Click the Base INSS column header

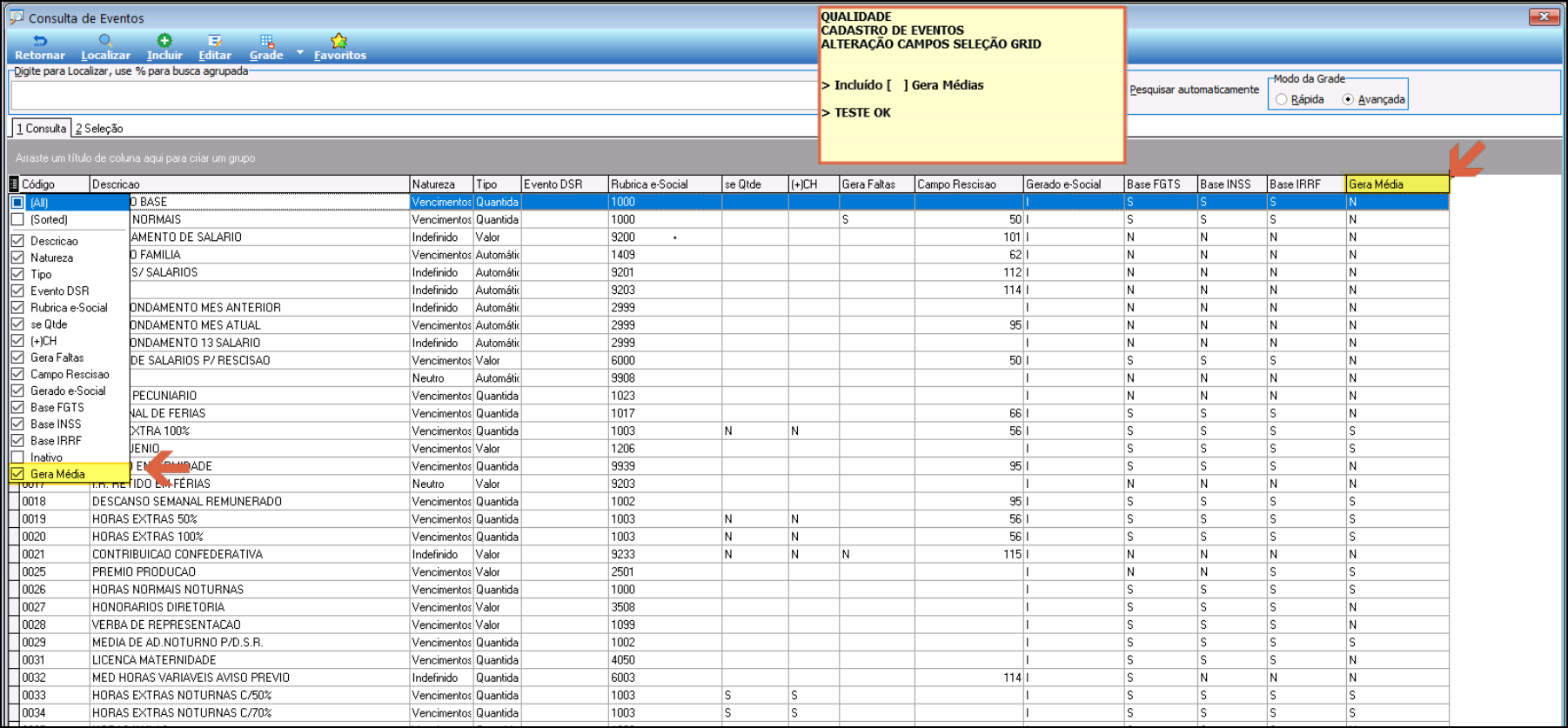coord(1232,184)
